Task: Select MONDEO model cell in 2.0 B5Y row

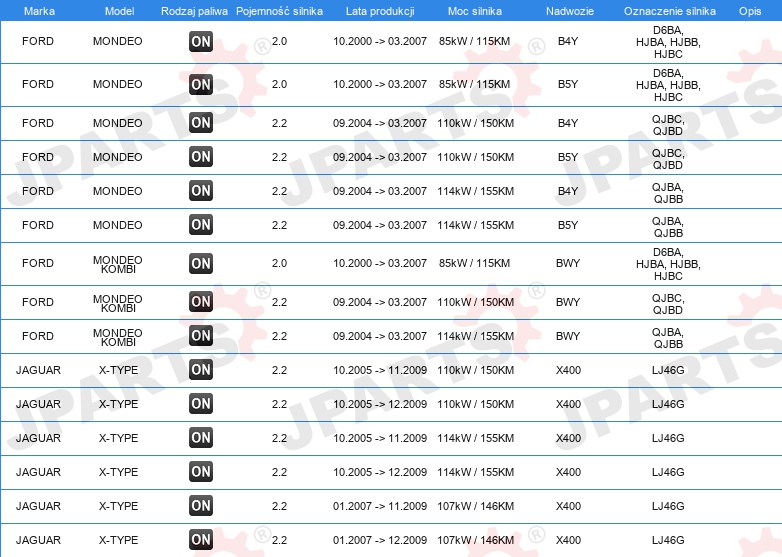Action: click(x=118, y=84)
